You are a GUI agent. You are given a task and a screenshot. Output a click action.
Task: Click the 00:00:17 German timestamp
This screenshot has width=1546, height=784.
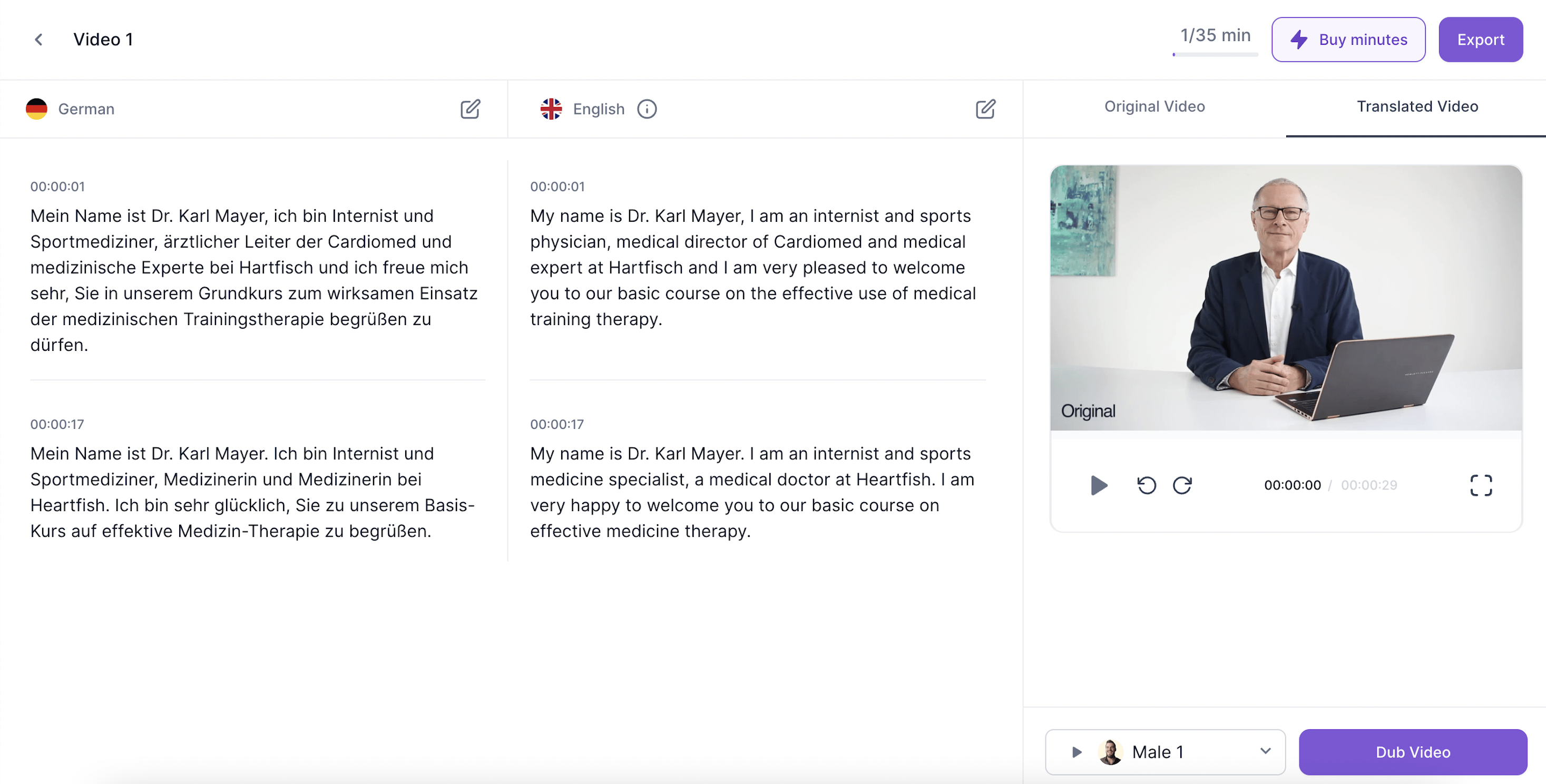pyautogui.click(x=57, y=424)
